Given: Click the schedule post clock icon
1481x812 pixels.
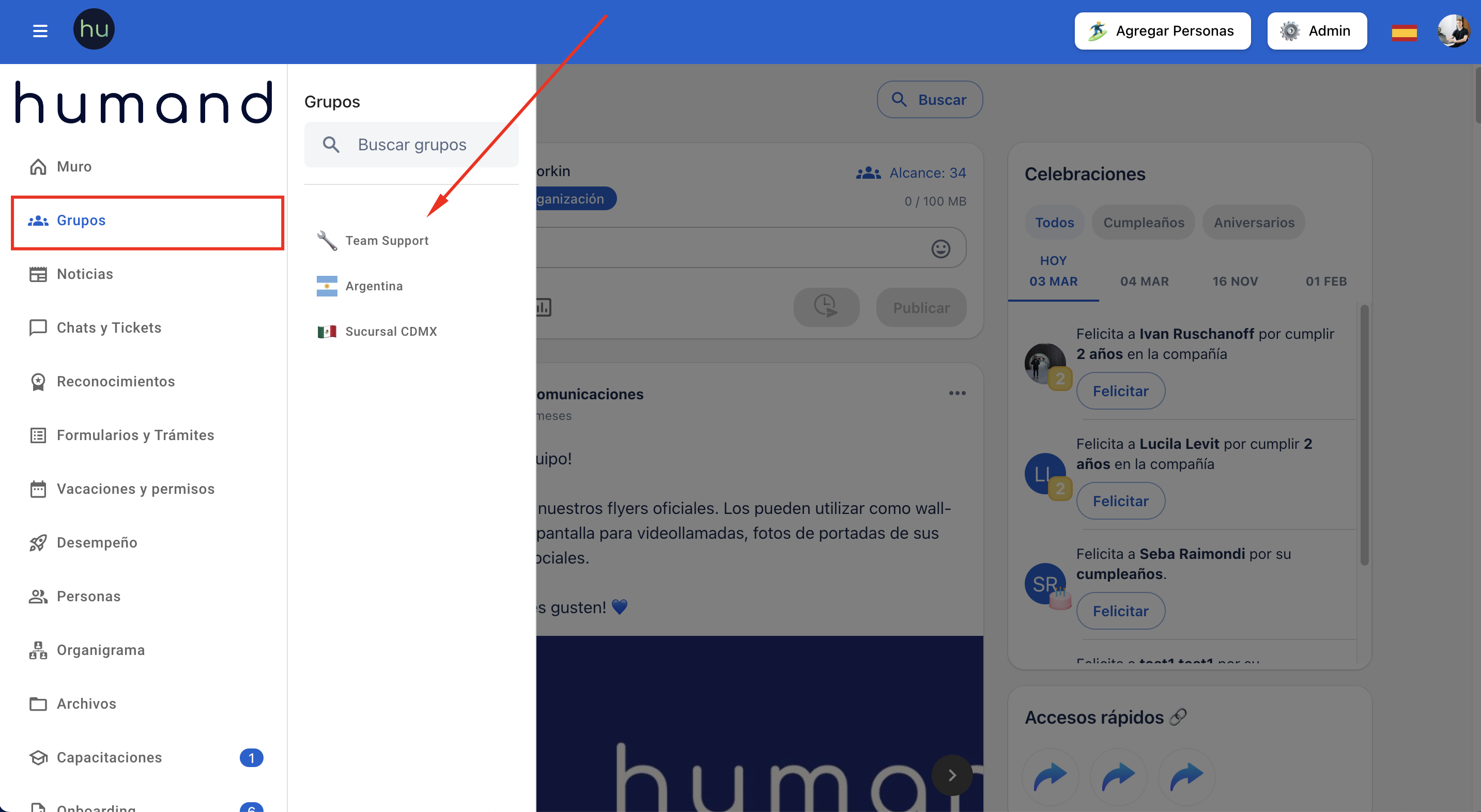Looking at the screenshot, I should pyautogui.click(x=826, y=307).
